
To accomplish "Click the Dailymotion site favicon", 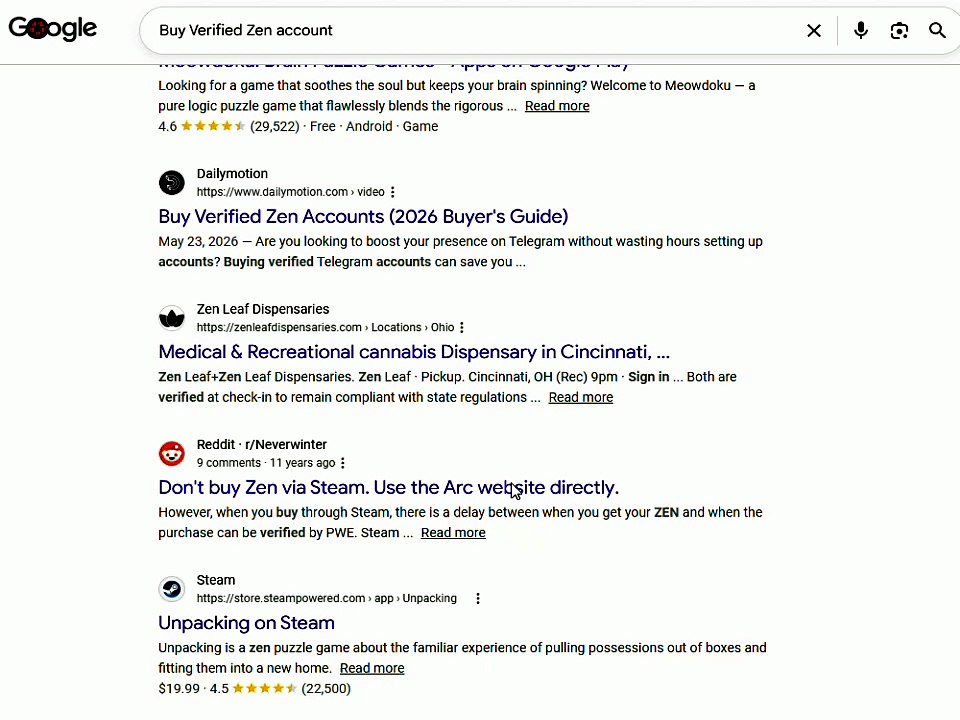I will 171,182.
